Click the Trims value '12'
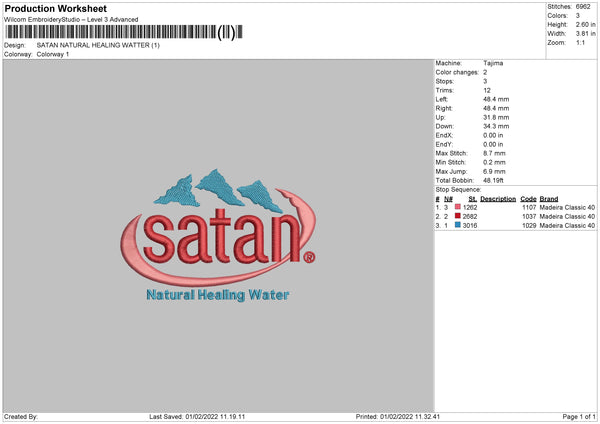 [487, 90]
